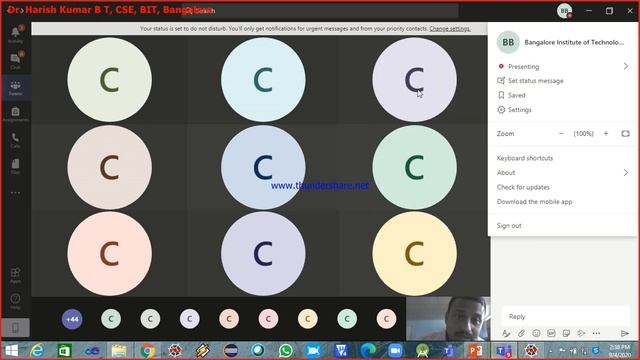The image size is (640, 360).
Task: Select the mint green participant C tile
Action: pyautogui.click(x=414, y=167)
